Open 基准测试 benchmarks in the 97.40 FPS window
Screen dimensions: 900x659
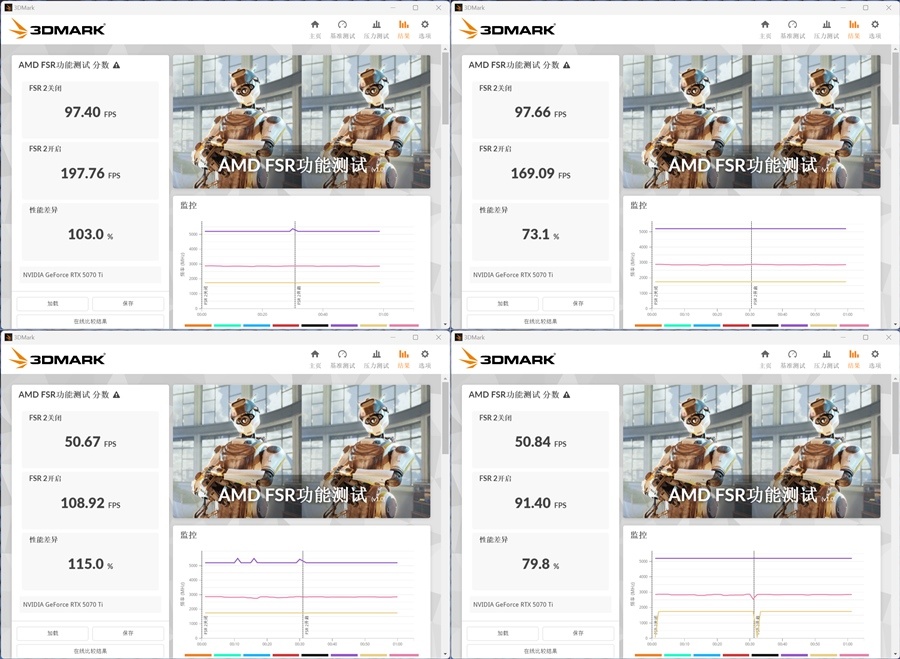(x=343, y=29)
